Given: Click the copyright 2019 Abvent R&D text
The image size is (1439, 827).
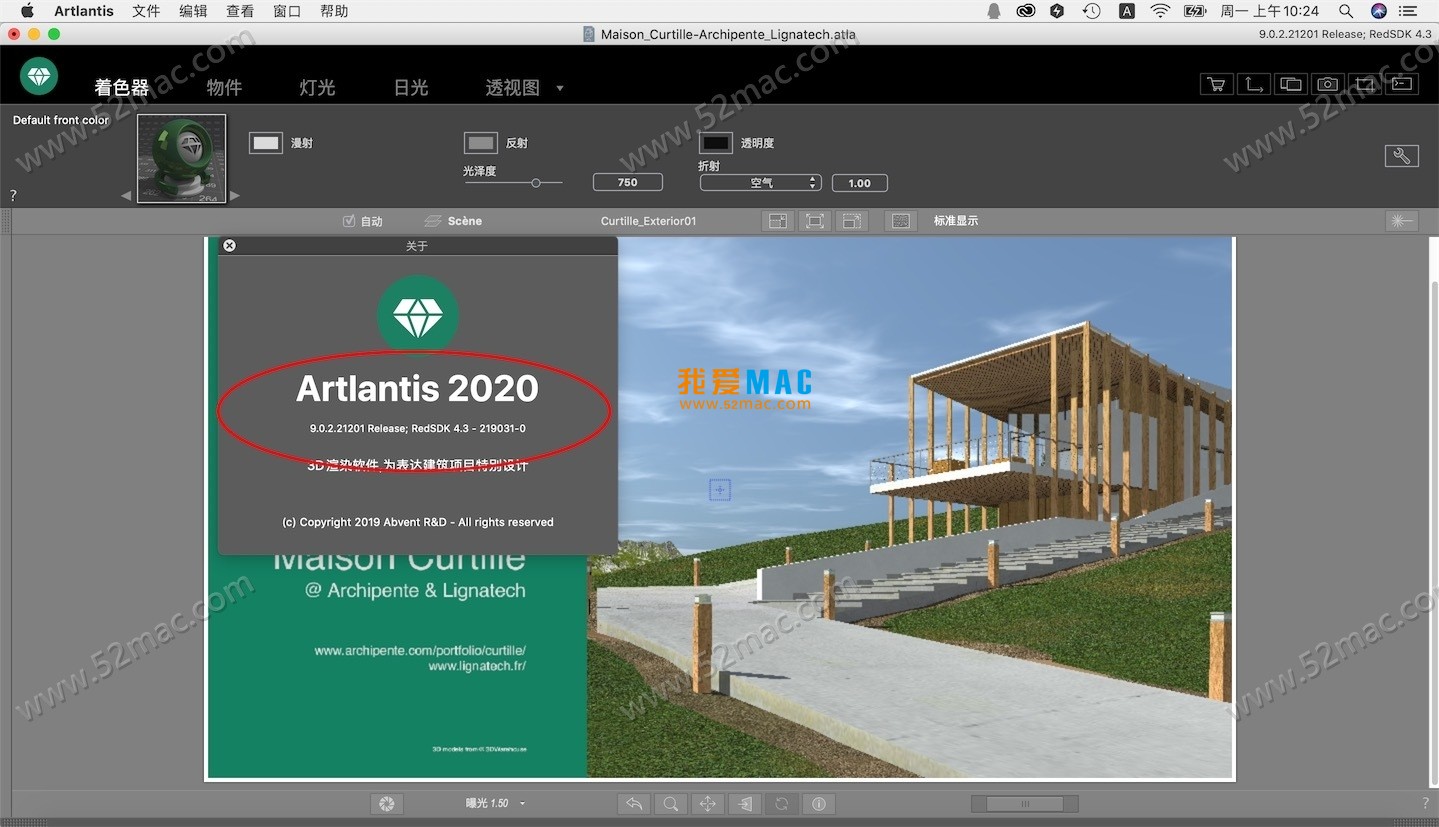Looking at the screenshot, I should [x=418, y=522].
